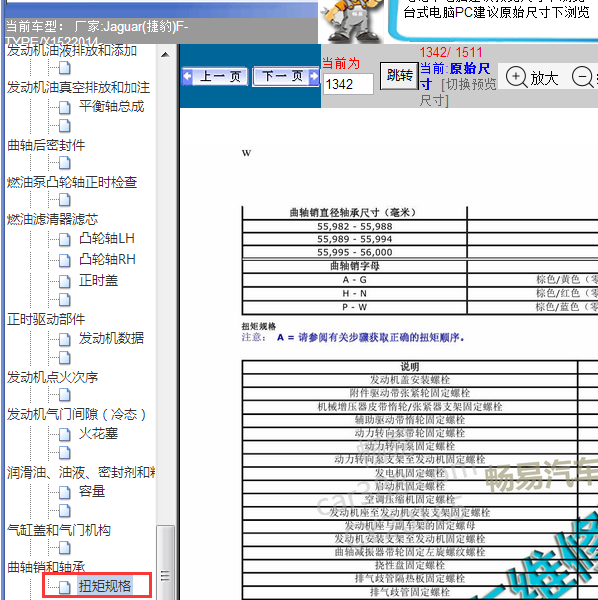
Task: Open the 火花塞 tree item
Action: coord(98,433)
